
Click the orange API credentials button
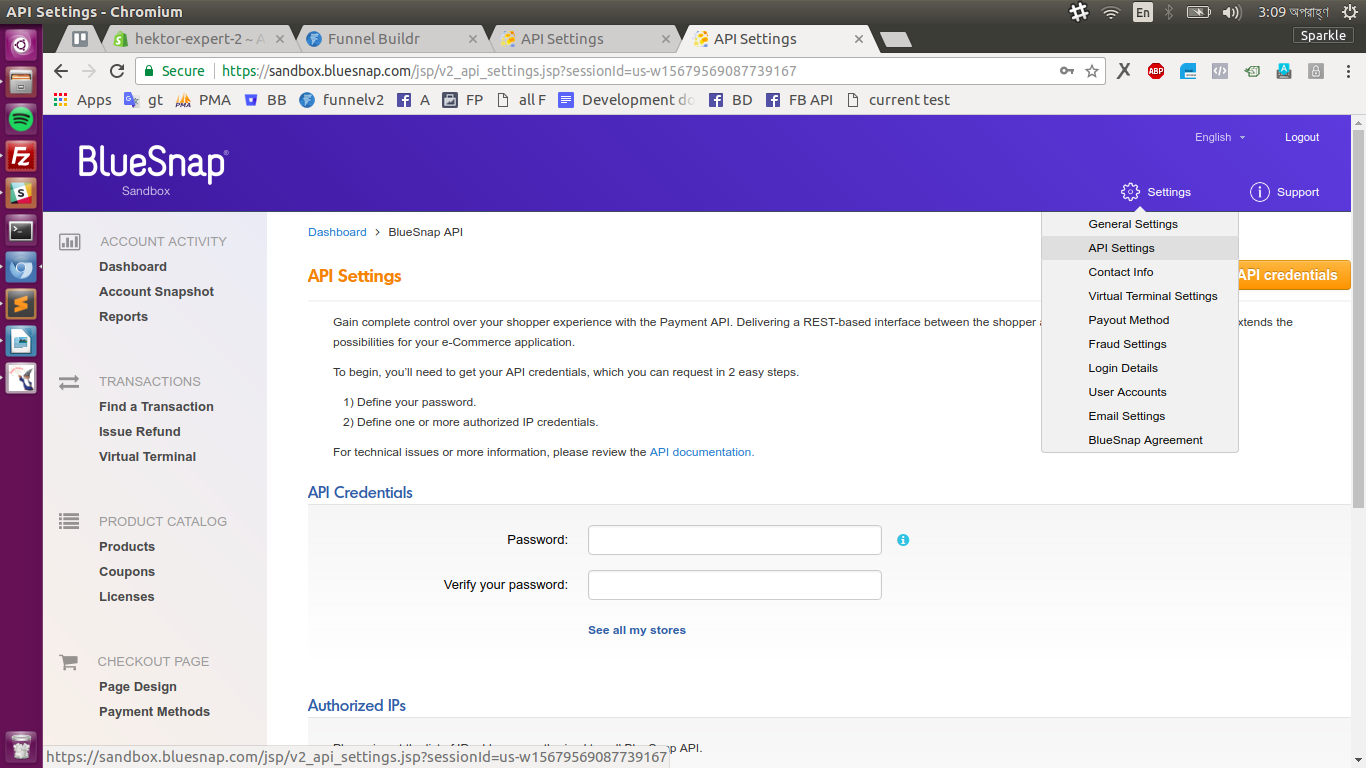pos(1294,275)
